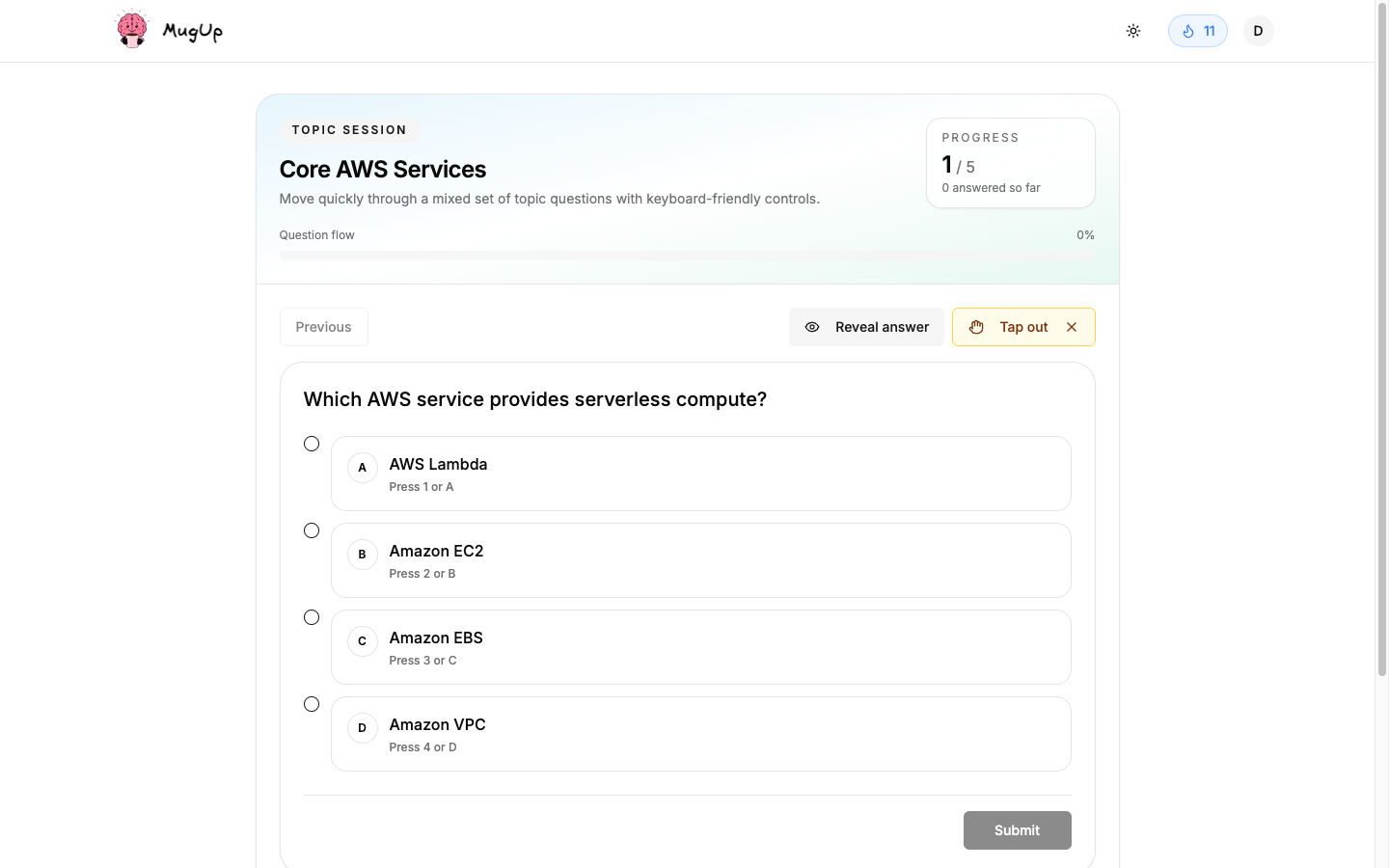The width and height of the screenshot is (1389, 868).
Task: Choose the Amazon VPC answer card
Action: (701, 734)
